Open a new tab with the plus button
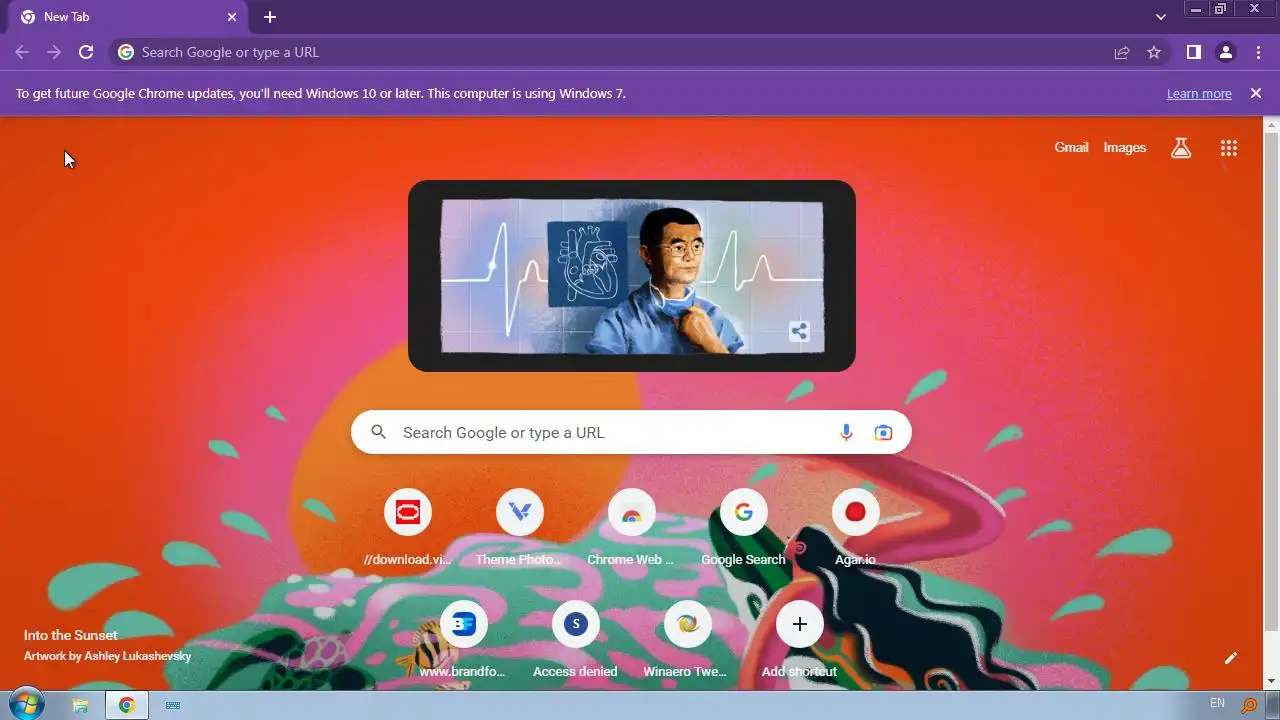The image size is (1280, 720). 270,17
